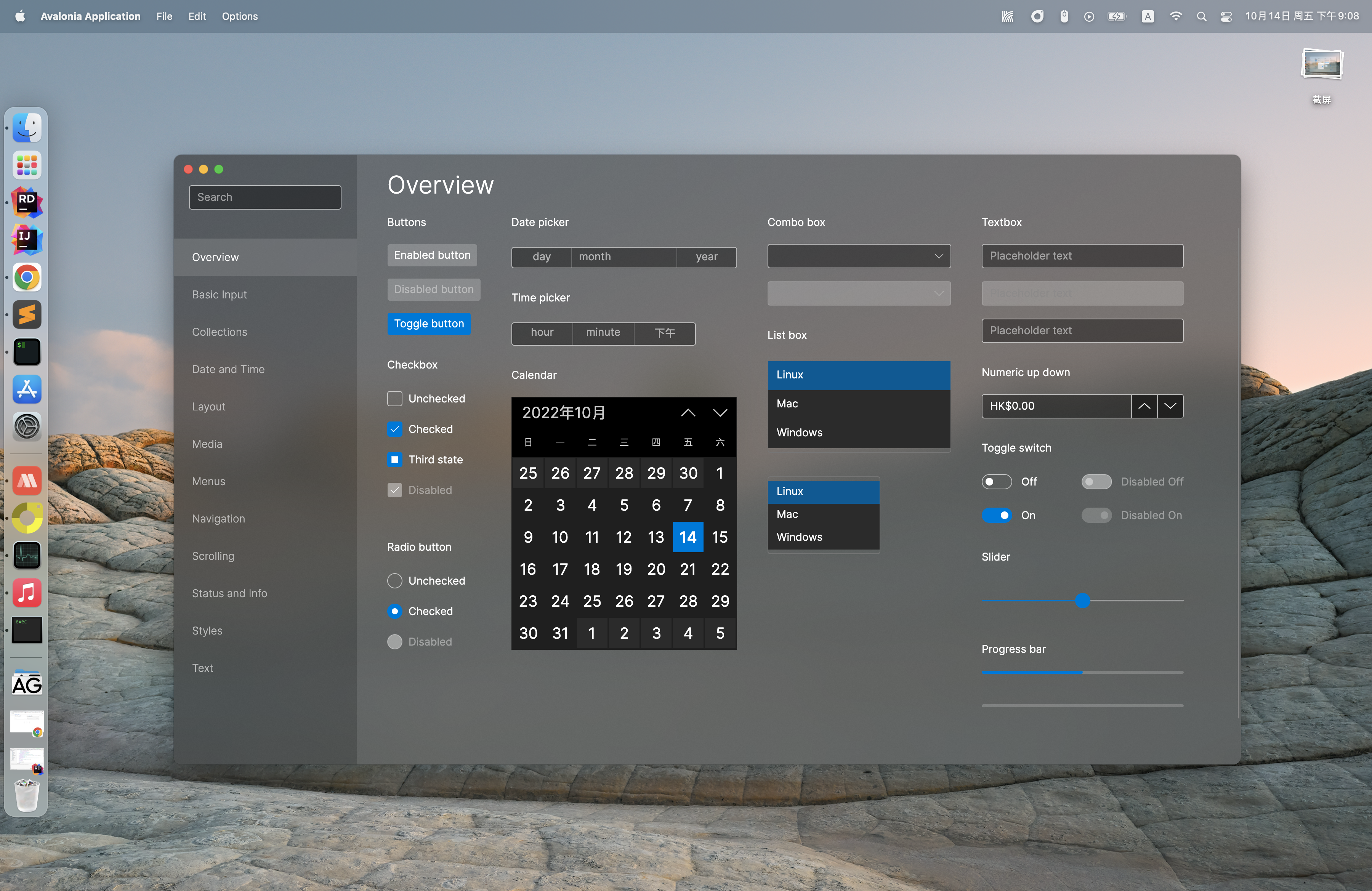Open the month field of date picker
This screenshot has height=891, width=1372.
click(x=624, y=257)
